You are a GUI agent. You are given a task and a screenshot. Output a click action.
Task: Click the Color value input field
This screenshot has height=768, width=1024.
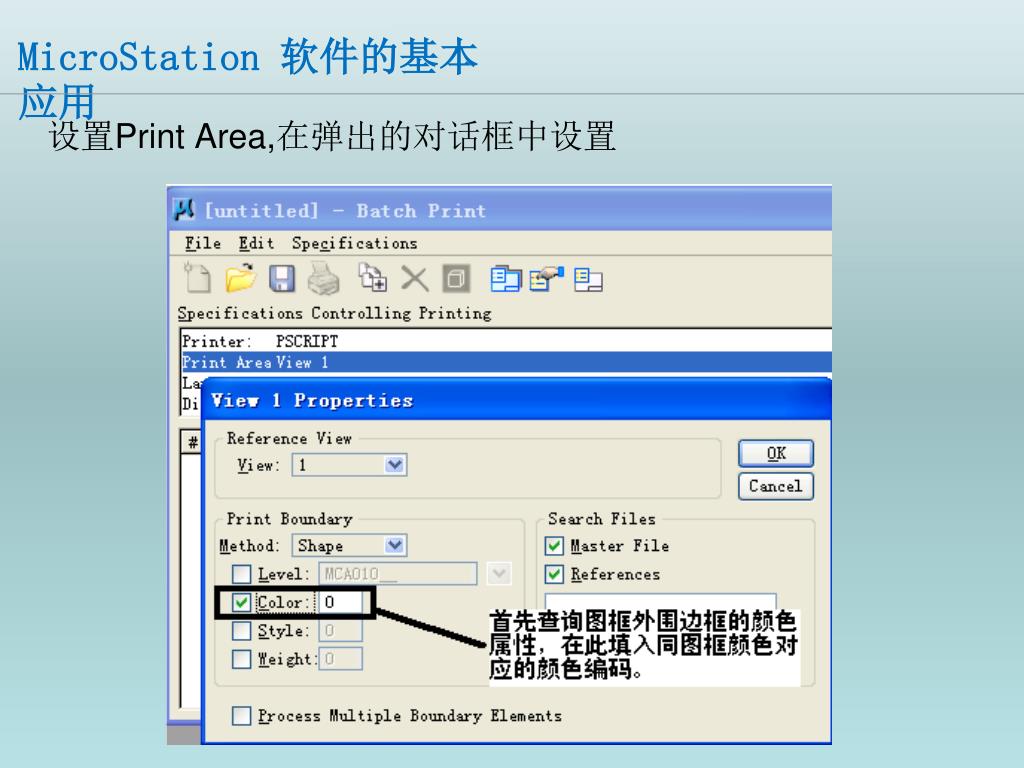coord(340,602)
